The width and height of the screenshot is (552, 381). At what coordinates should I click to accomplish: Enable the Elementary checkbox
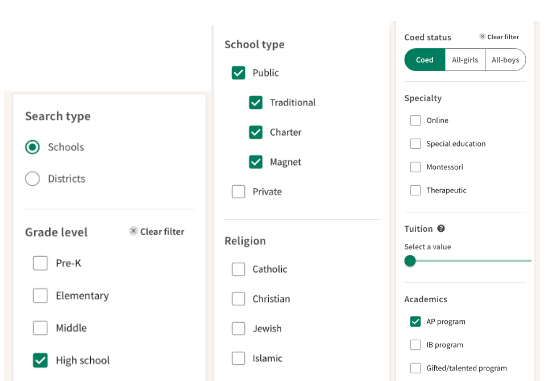point(40,295)
